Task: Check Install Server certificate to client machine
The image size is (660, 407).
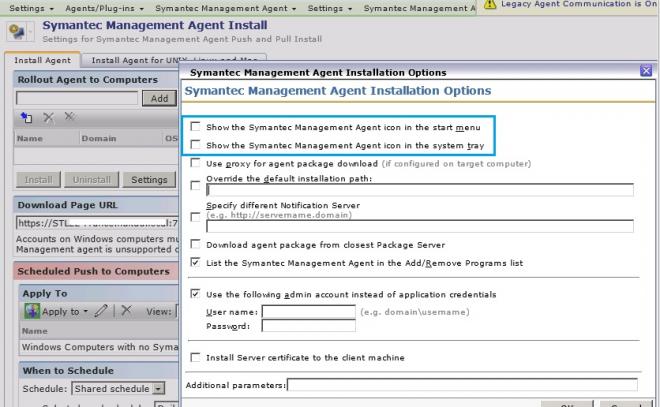Action: click(195, 357)
